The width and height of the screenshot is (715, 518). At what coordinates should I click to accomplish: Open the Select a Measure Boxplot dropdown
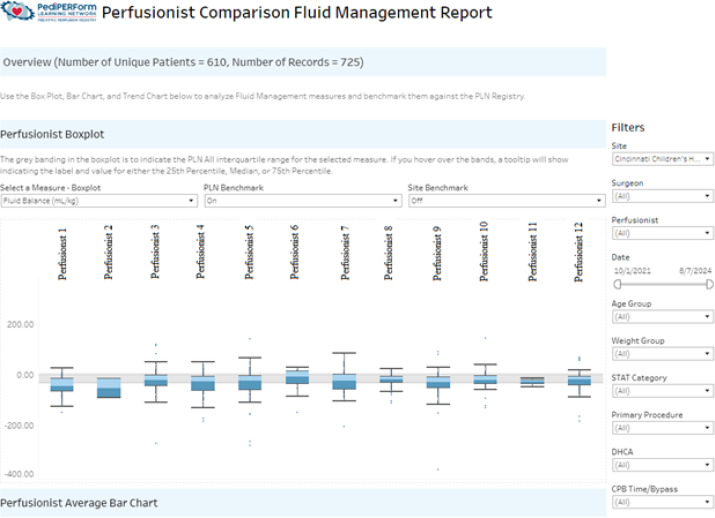[99, 201]
